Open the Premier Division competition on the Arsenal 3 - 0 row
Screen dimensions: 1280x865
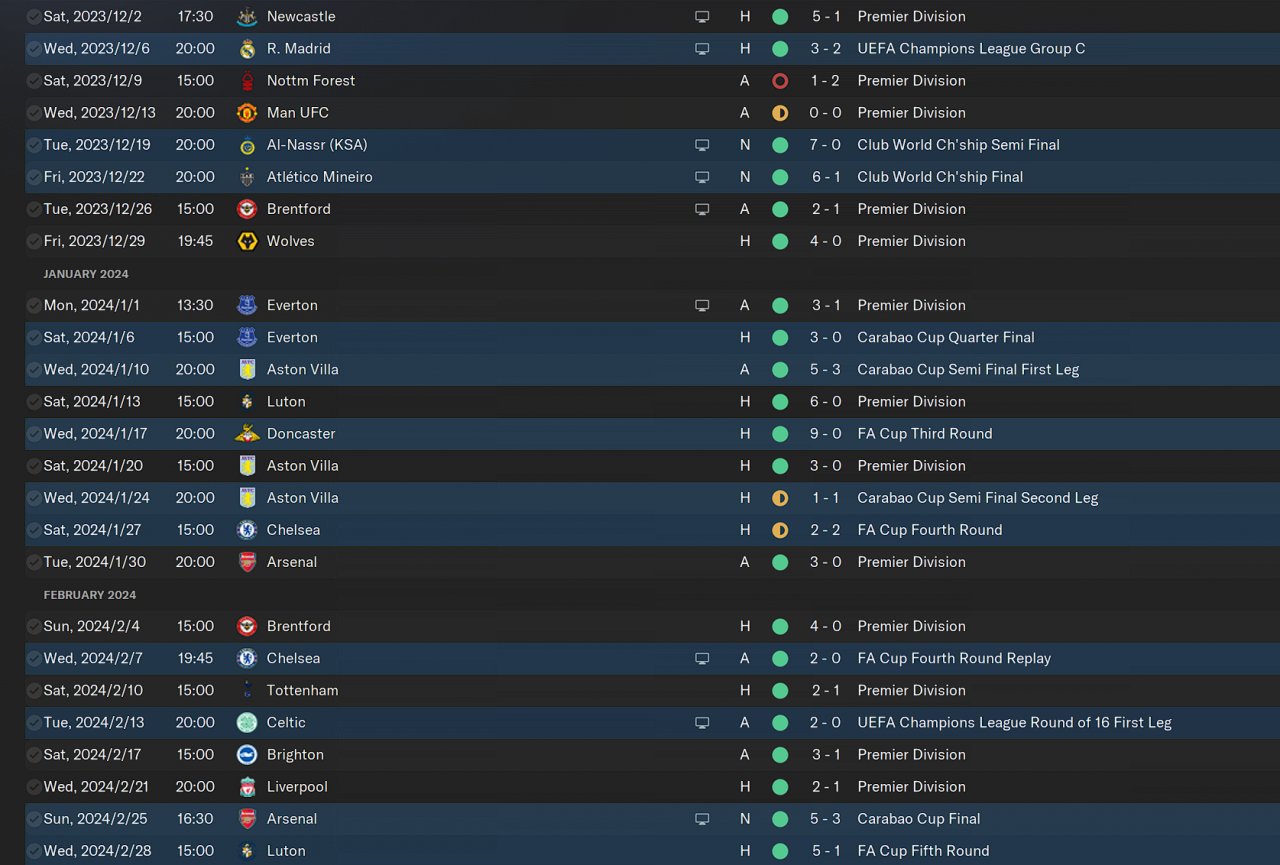pyautogui.click(x=911, y=562)
